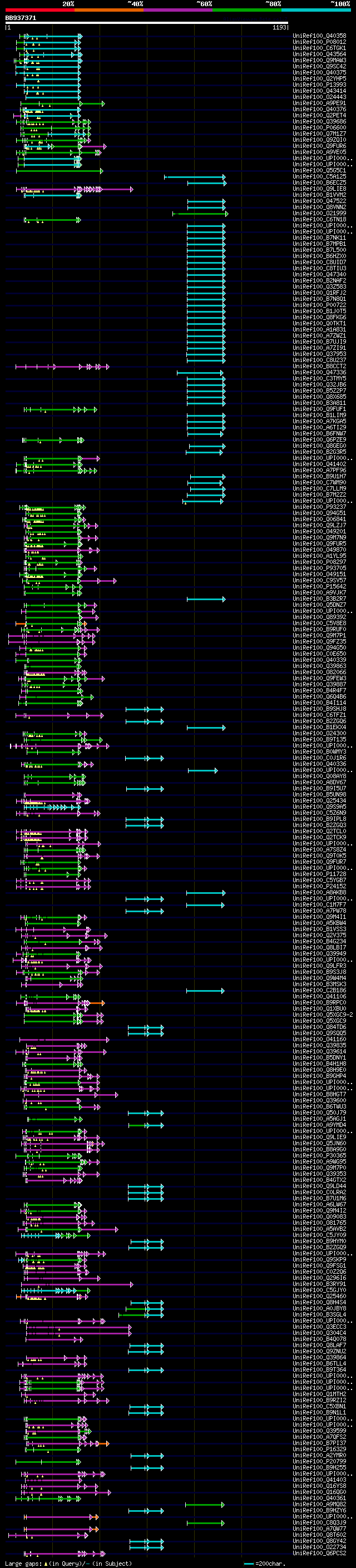The image size is (356, 1568).
Task: Select the UniRef100_P13993 label
Action: (319, 85)
